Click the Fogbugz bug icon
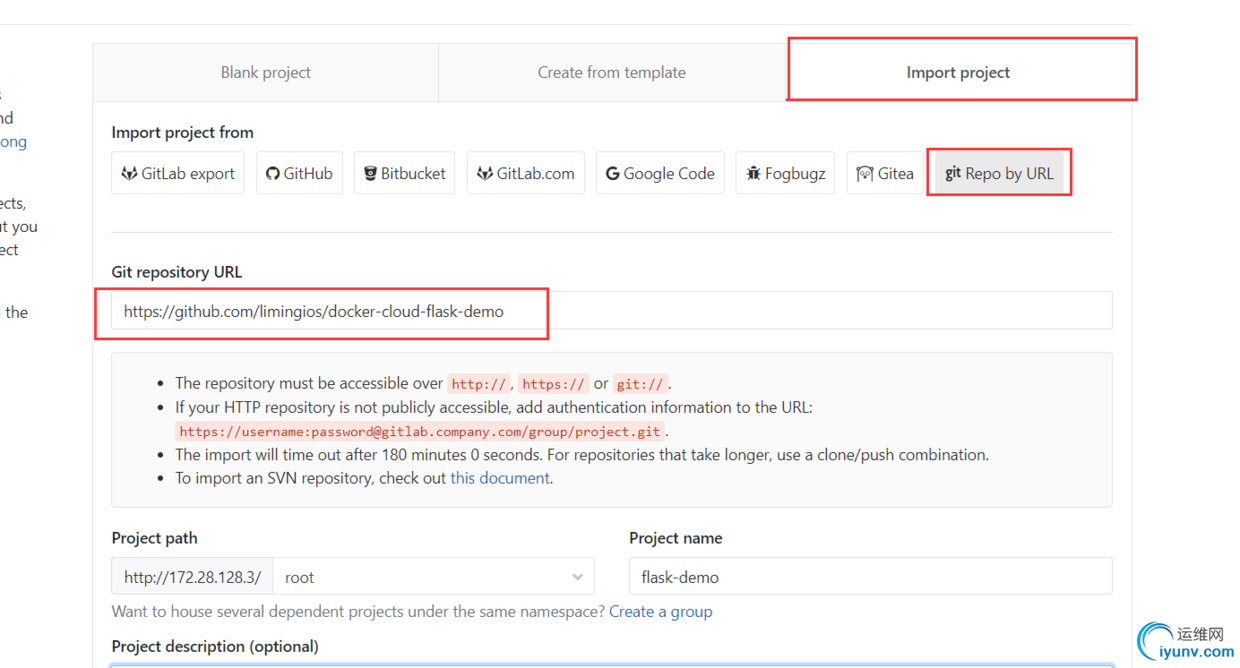 coord(753,173)
